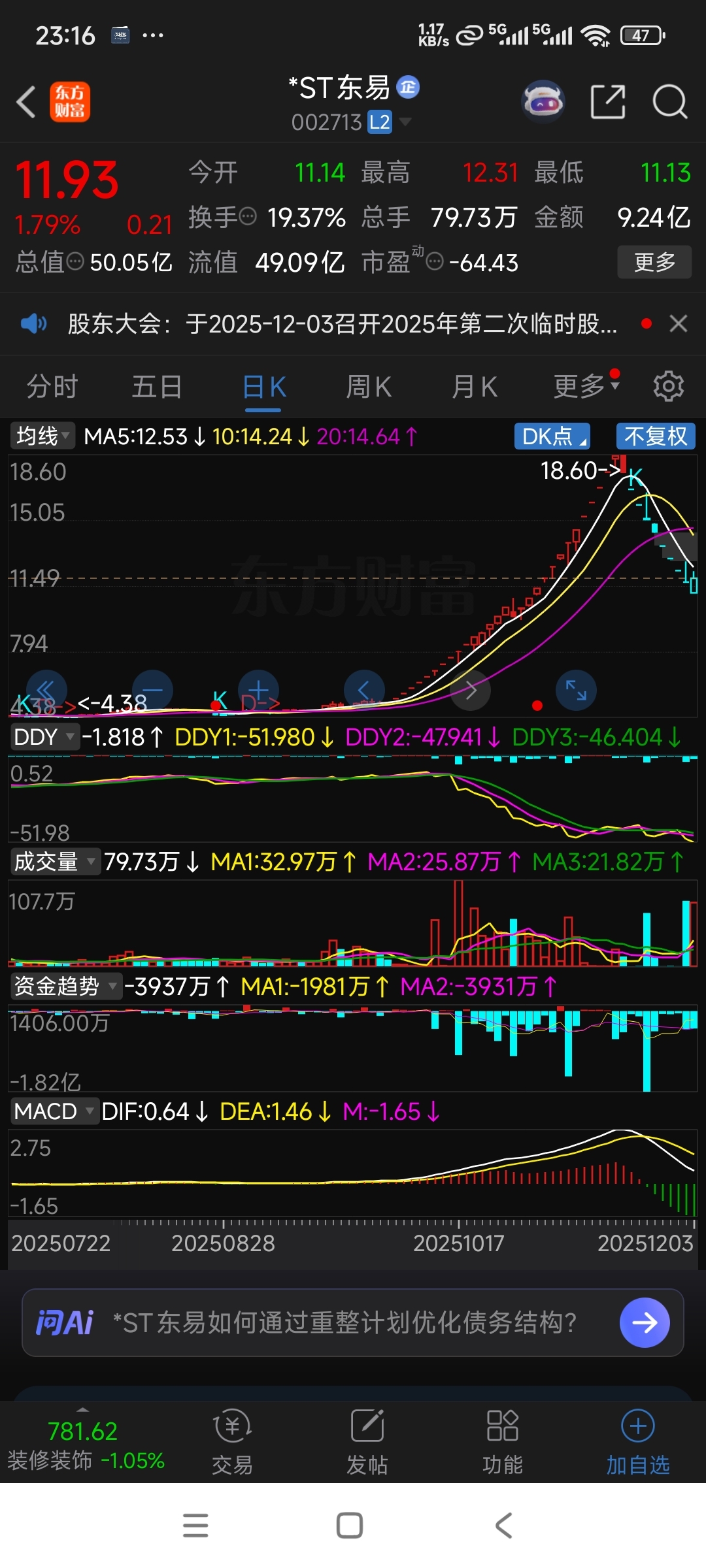
Task: Tap the 20251017 date label
Action: (458, 1243)
